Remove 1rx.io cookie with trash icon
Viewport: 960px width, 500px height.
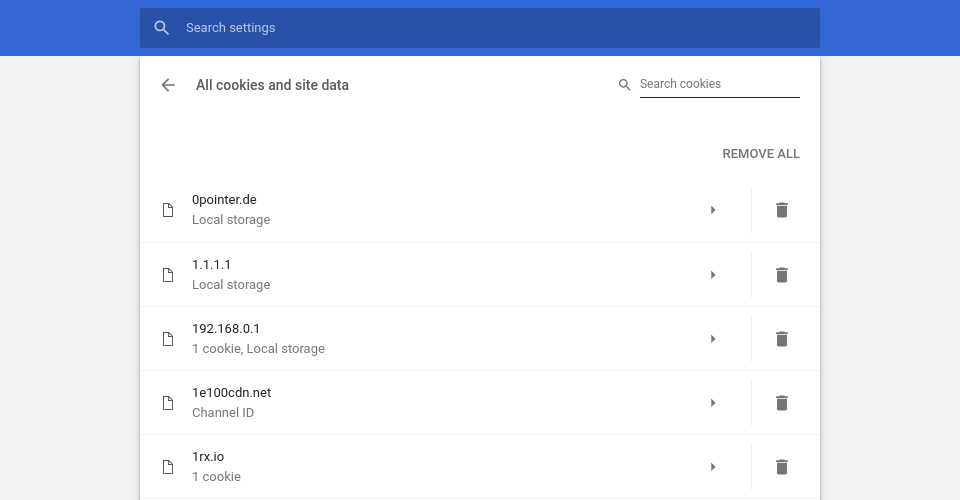pos(781,467)
